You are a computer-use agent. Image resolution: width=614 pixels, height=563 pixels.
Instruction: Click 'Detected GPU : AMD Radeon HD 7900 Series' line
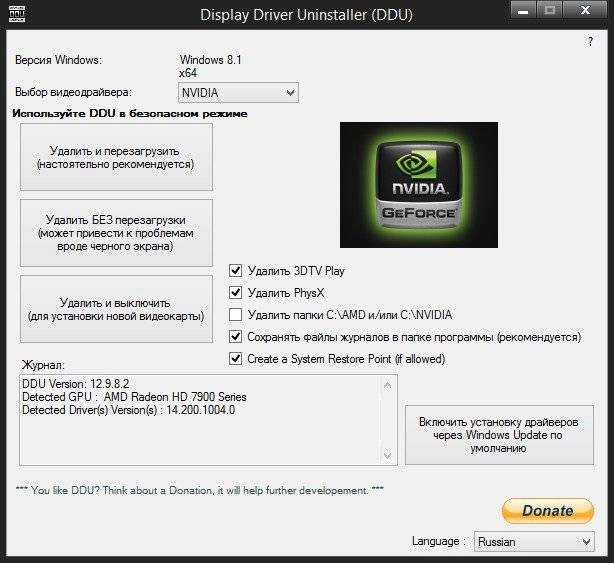pyautogui.click(x=134, y=397)
